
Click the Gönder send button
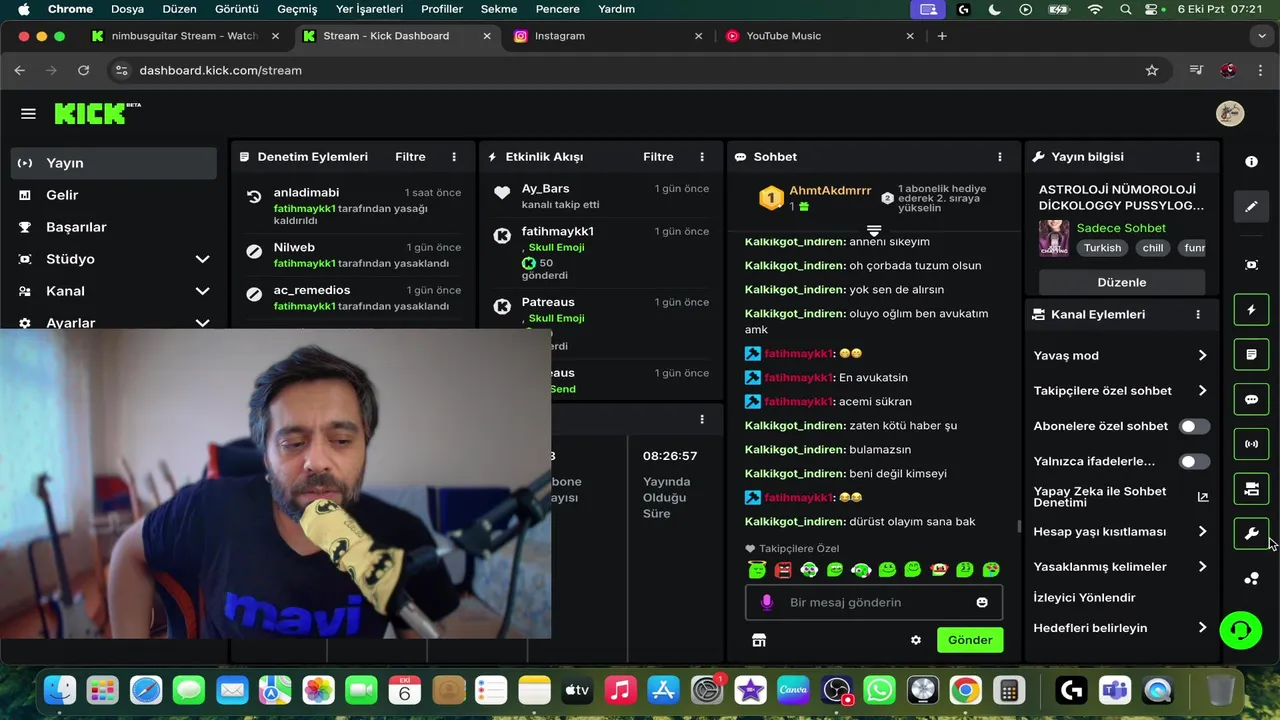pos(970,640)
